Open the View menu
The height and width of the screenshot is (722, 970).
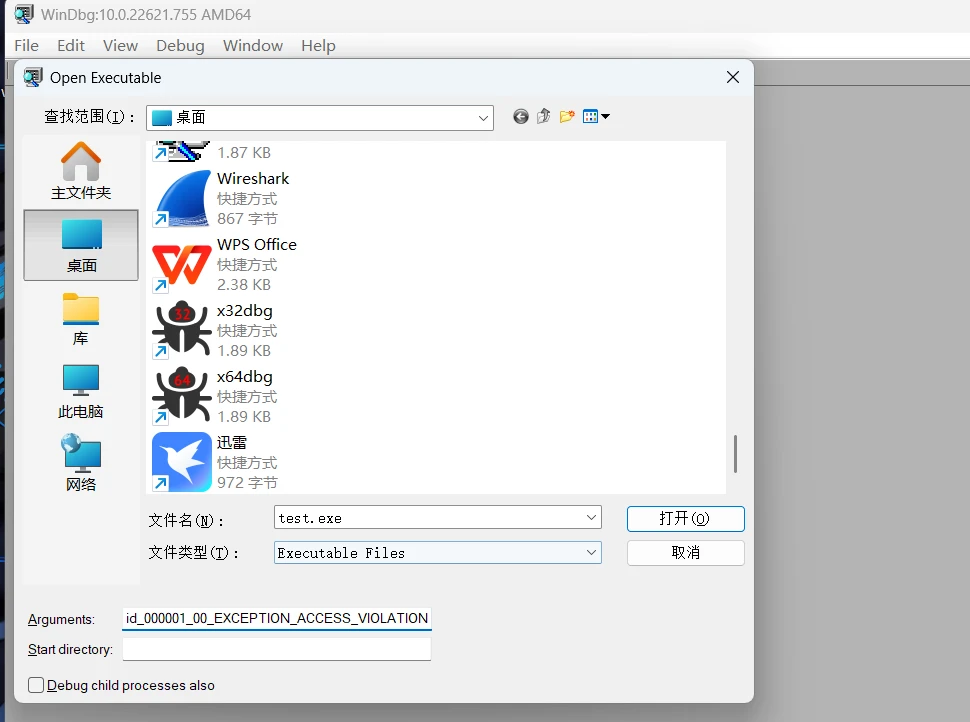[120, 46]
